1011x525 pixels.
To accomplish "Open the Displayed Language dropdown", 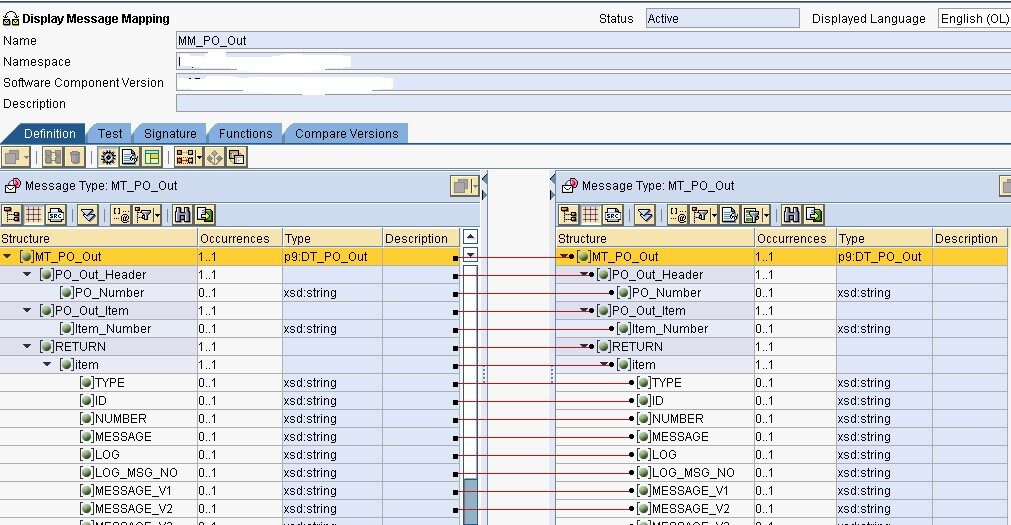I will [973, 19].
